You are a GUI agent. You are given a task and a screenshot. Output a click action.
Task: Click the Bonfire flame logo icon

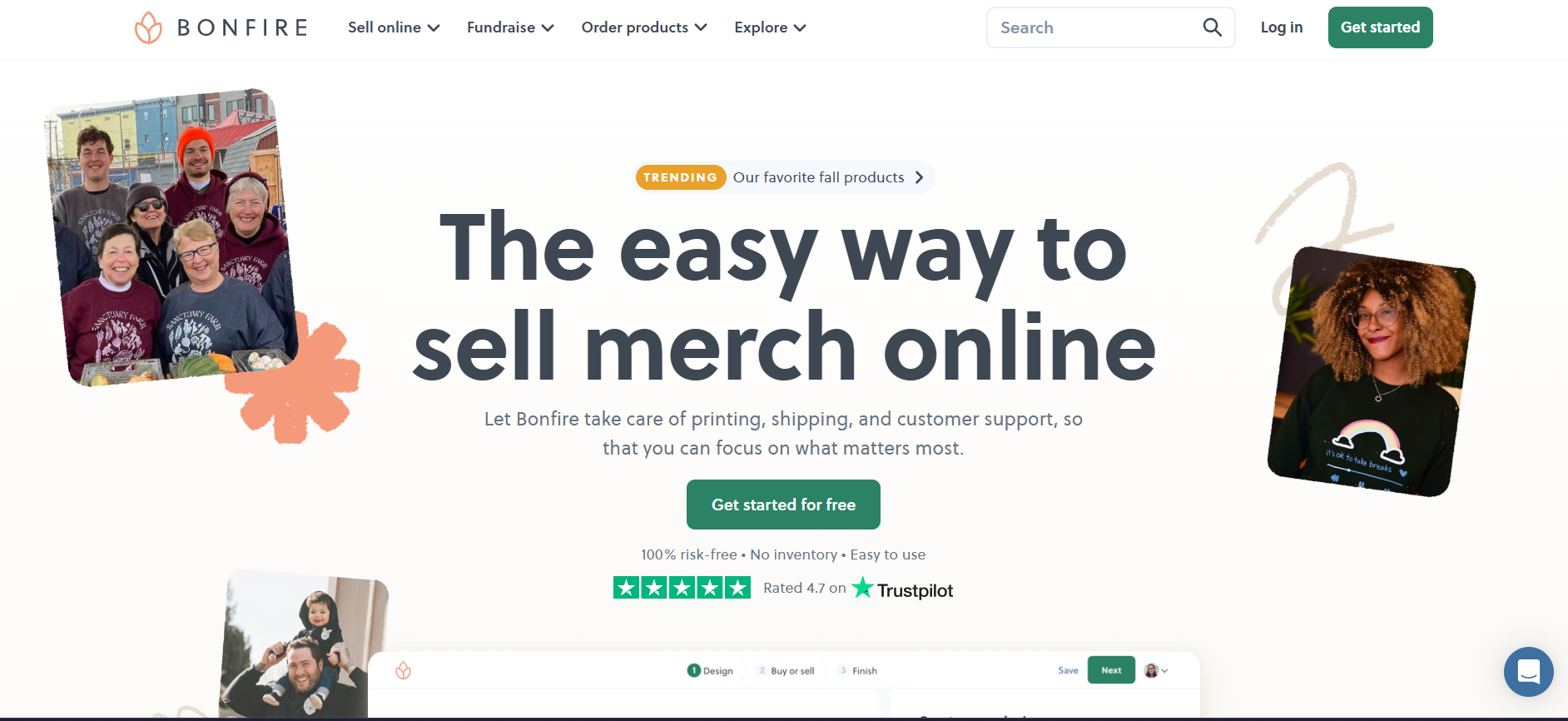(x=148, y=27)
